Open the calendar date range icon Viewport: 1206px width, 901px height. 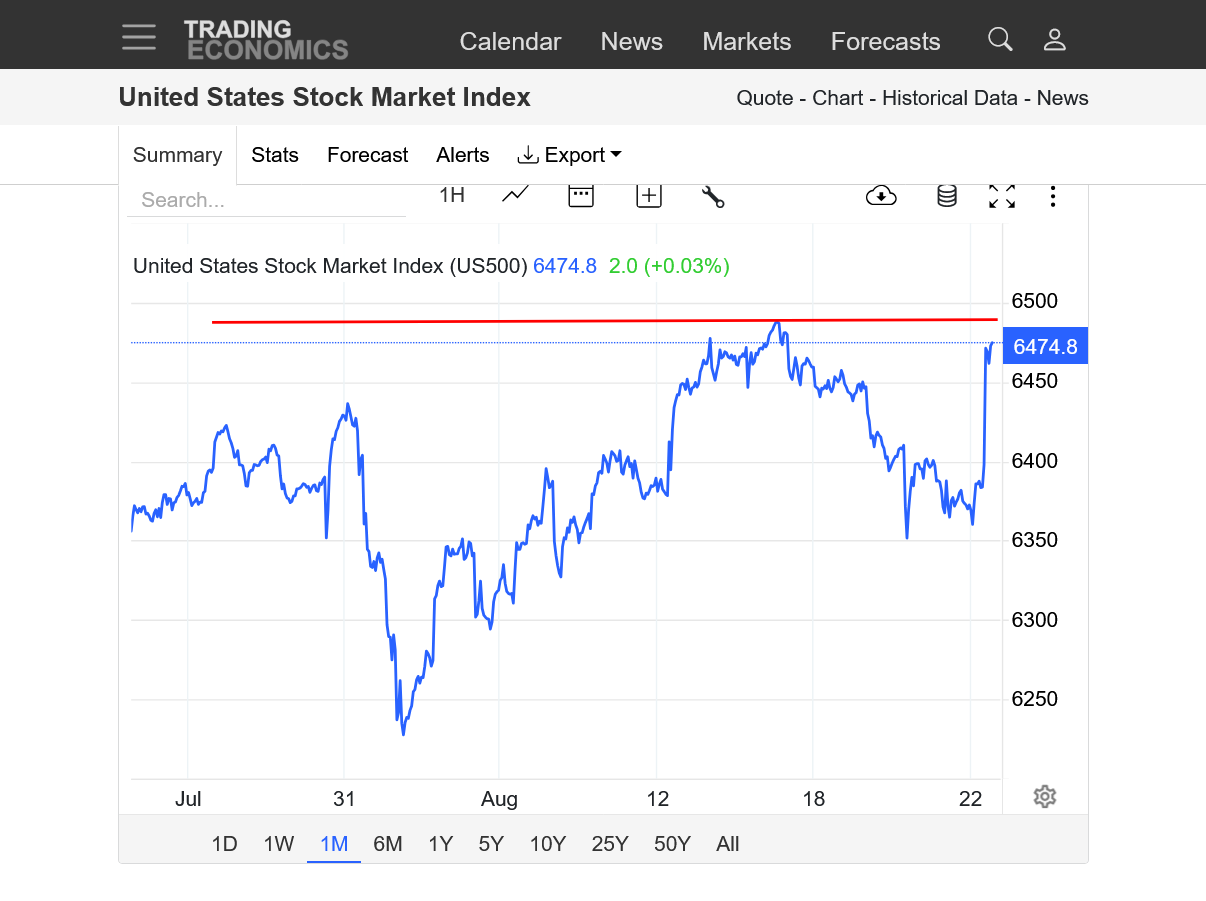click(581, 195)
